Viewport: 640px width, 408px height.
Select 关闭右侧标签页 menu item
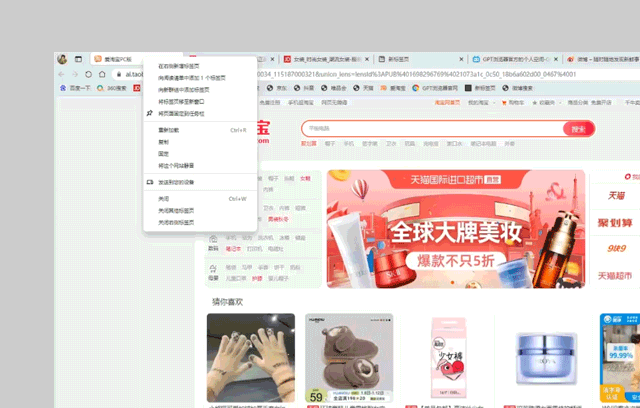point(200,222)
